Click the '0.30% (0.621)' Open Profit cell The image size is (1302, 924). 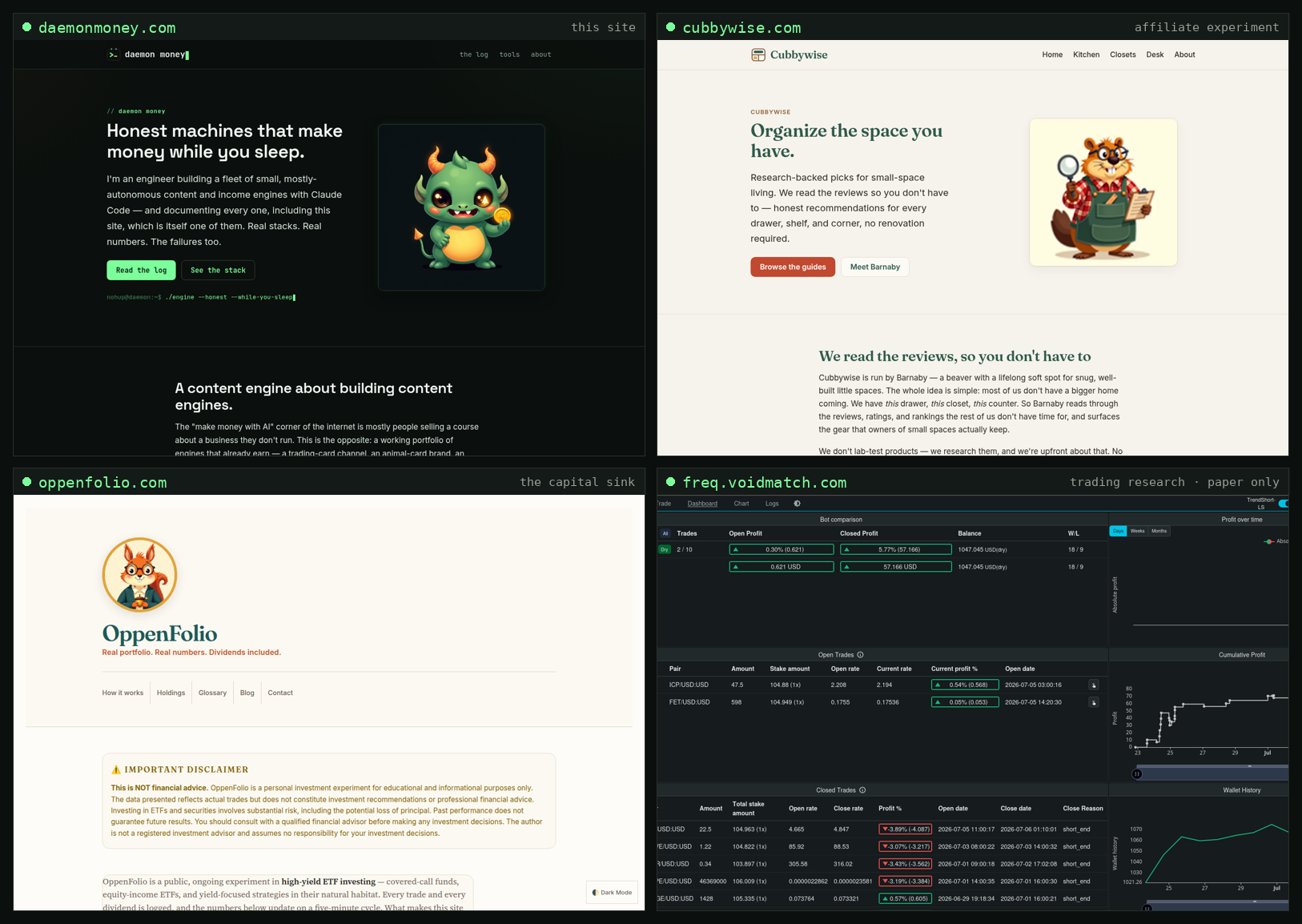pos(782,549)
